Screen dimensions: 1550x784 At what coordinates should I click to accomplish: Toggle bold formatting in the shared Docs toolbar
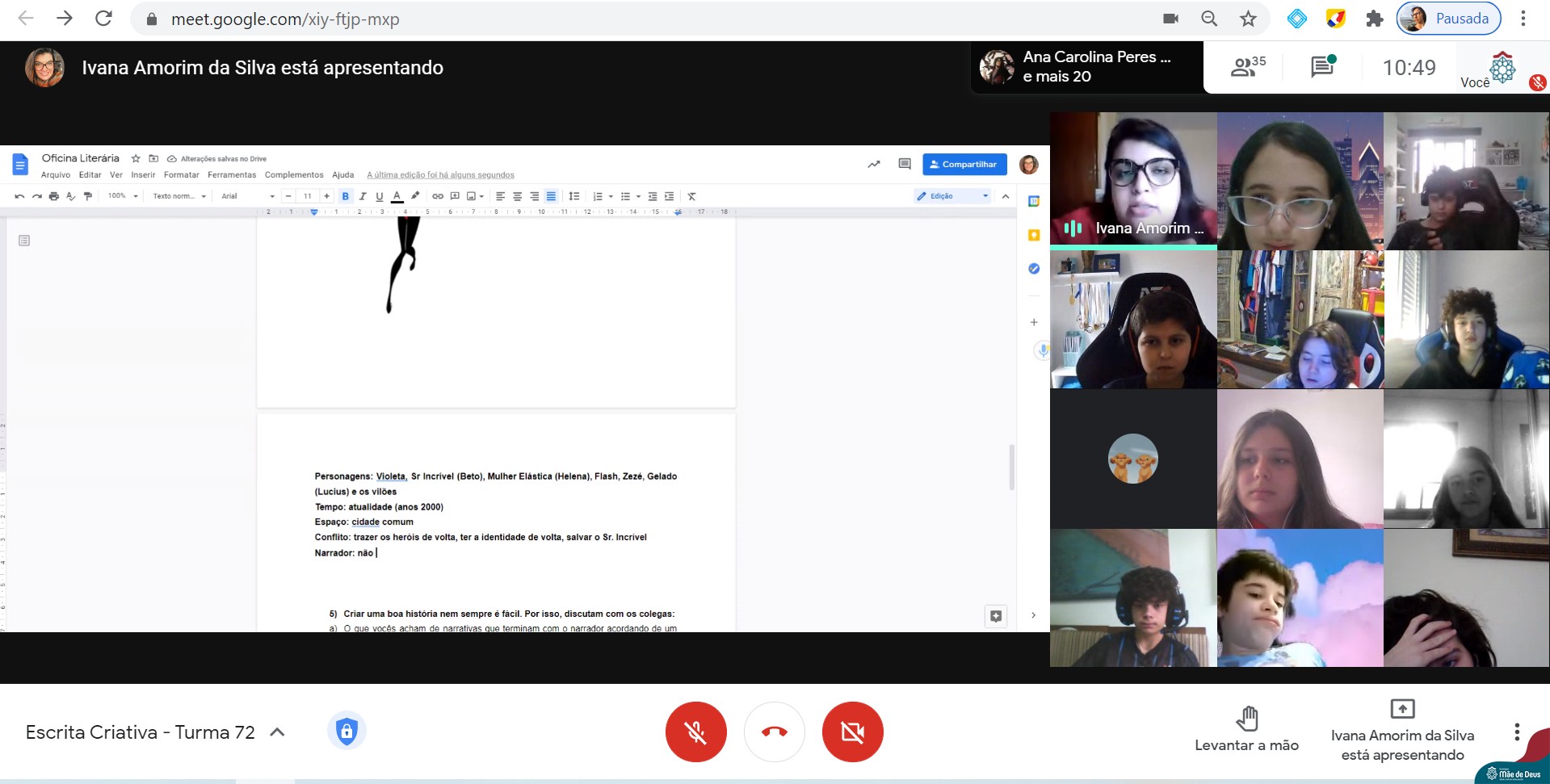tap(346, 196)
